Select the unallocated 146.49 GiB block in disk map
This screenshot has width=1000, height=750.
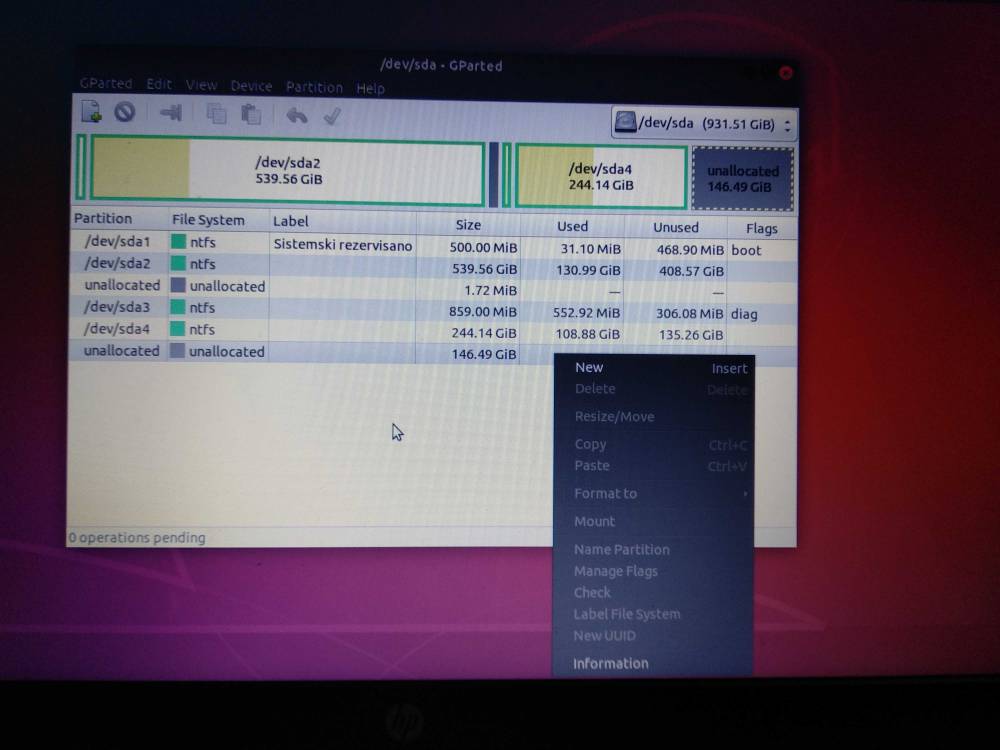(741, 179)
